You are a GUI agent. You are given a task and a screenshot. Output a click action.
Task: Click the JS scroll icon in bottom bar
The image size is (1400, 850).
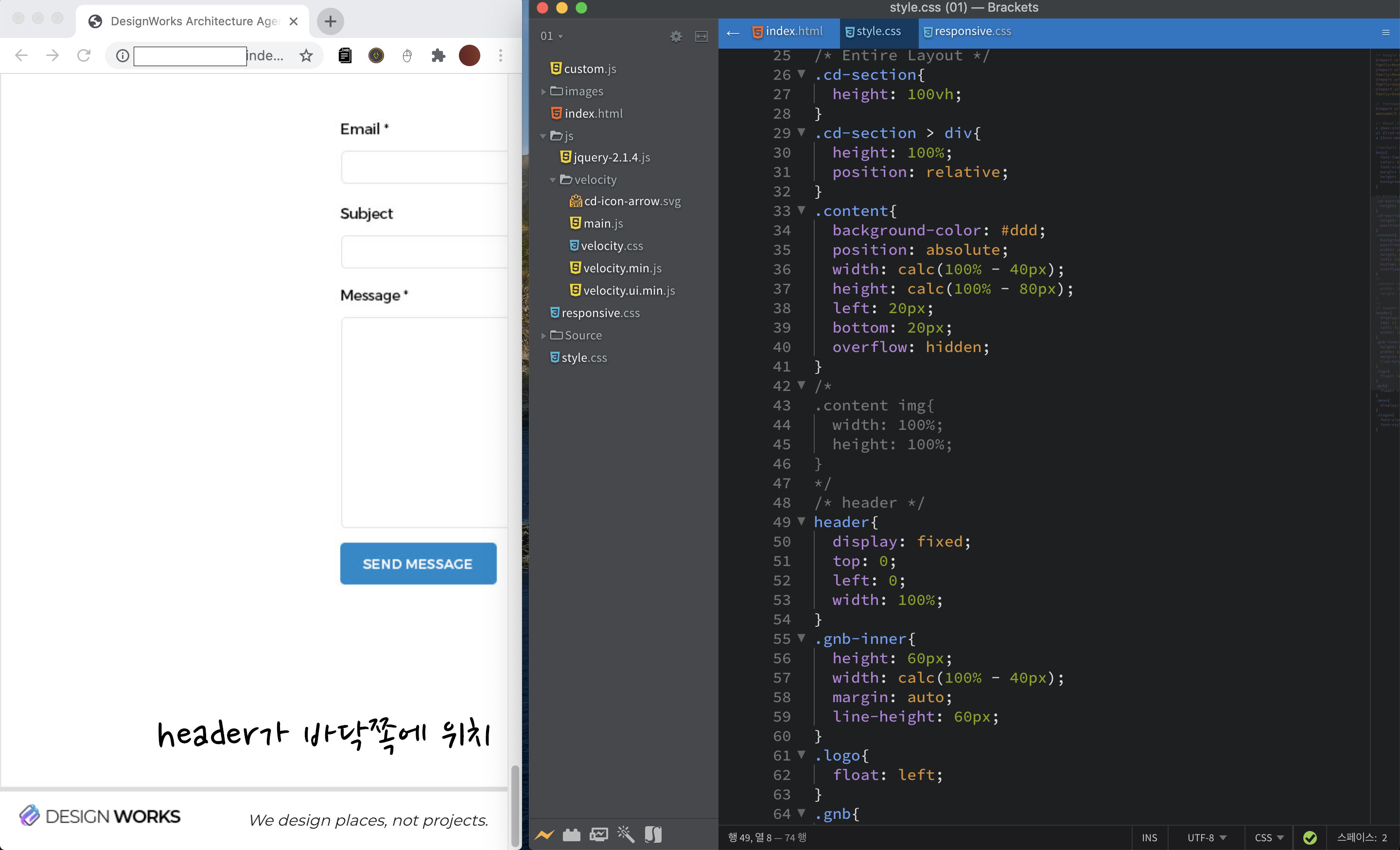[653, 834]
